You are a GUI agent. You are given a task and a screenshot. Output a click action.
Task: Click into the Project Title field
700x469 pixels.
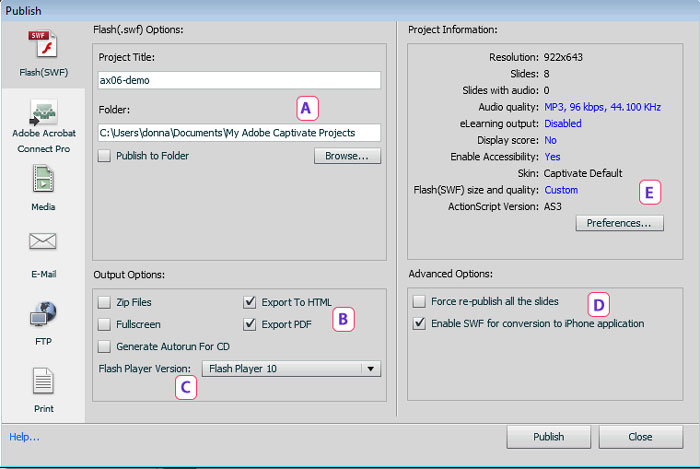(240, 80)
